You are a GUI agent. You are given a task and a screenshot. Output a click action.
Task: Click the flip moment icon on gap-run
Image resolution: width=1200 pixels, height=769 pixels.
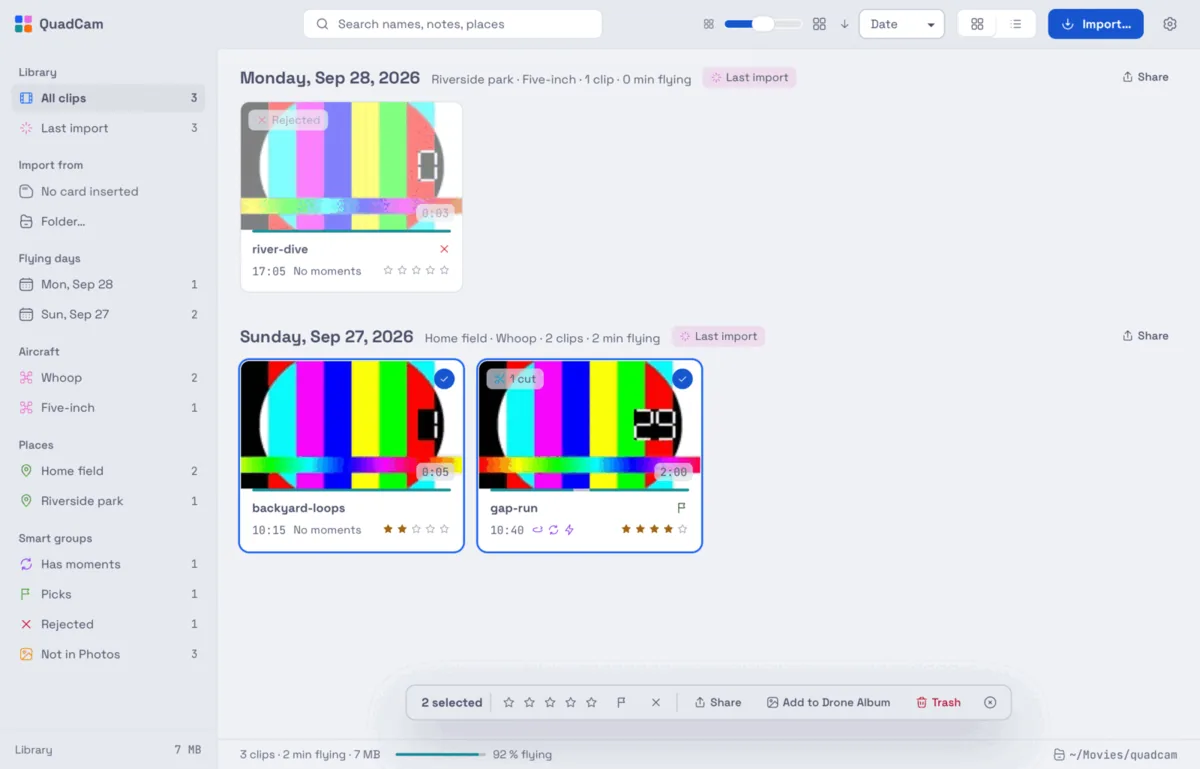click(x=537, y=530)
